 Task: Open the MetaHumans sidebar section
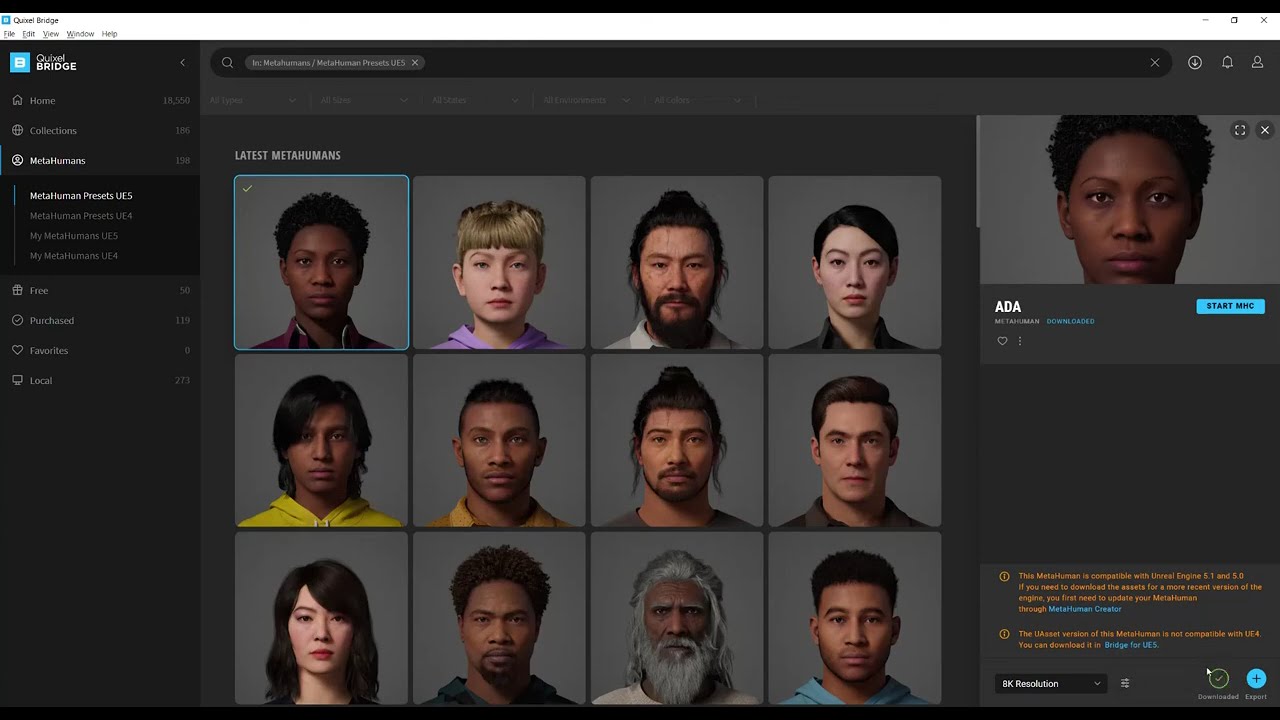click(100, 160)
